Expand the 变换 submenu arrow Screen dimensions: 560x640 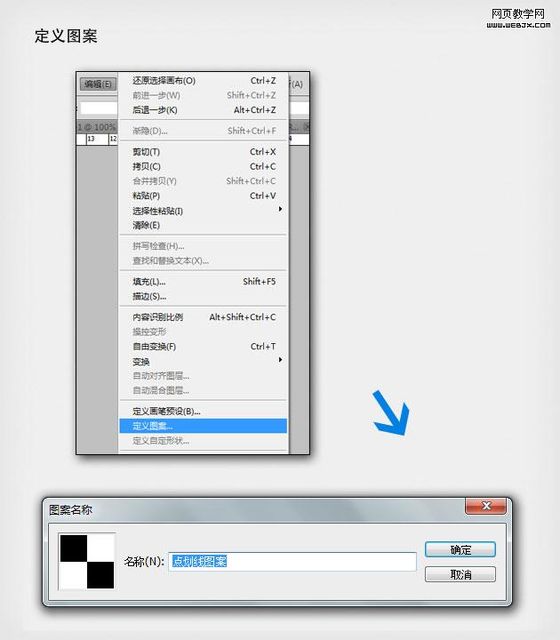pos(280,360)
